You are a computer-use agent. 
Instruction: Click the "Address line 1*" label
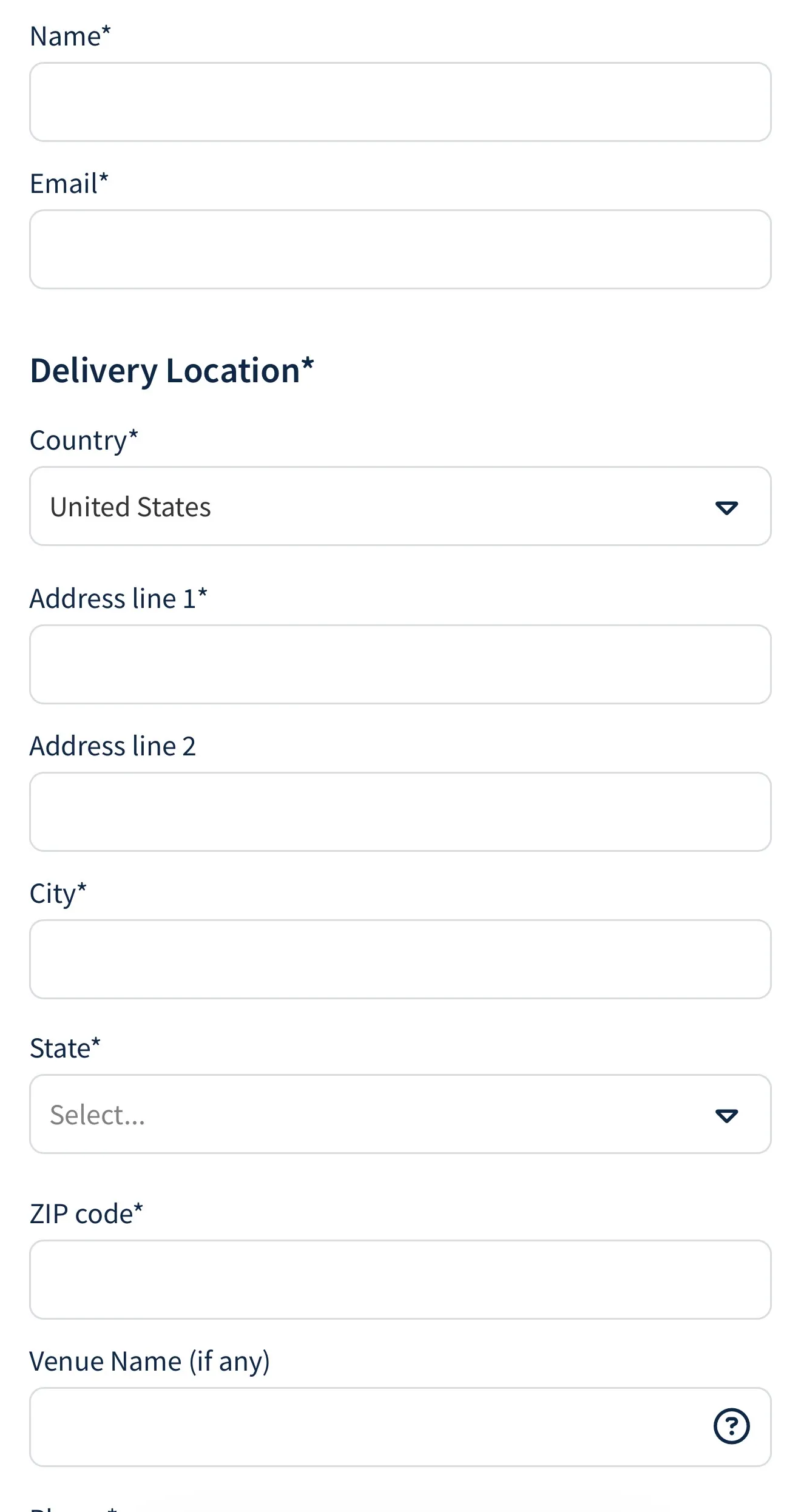click(x=118, y=599)
